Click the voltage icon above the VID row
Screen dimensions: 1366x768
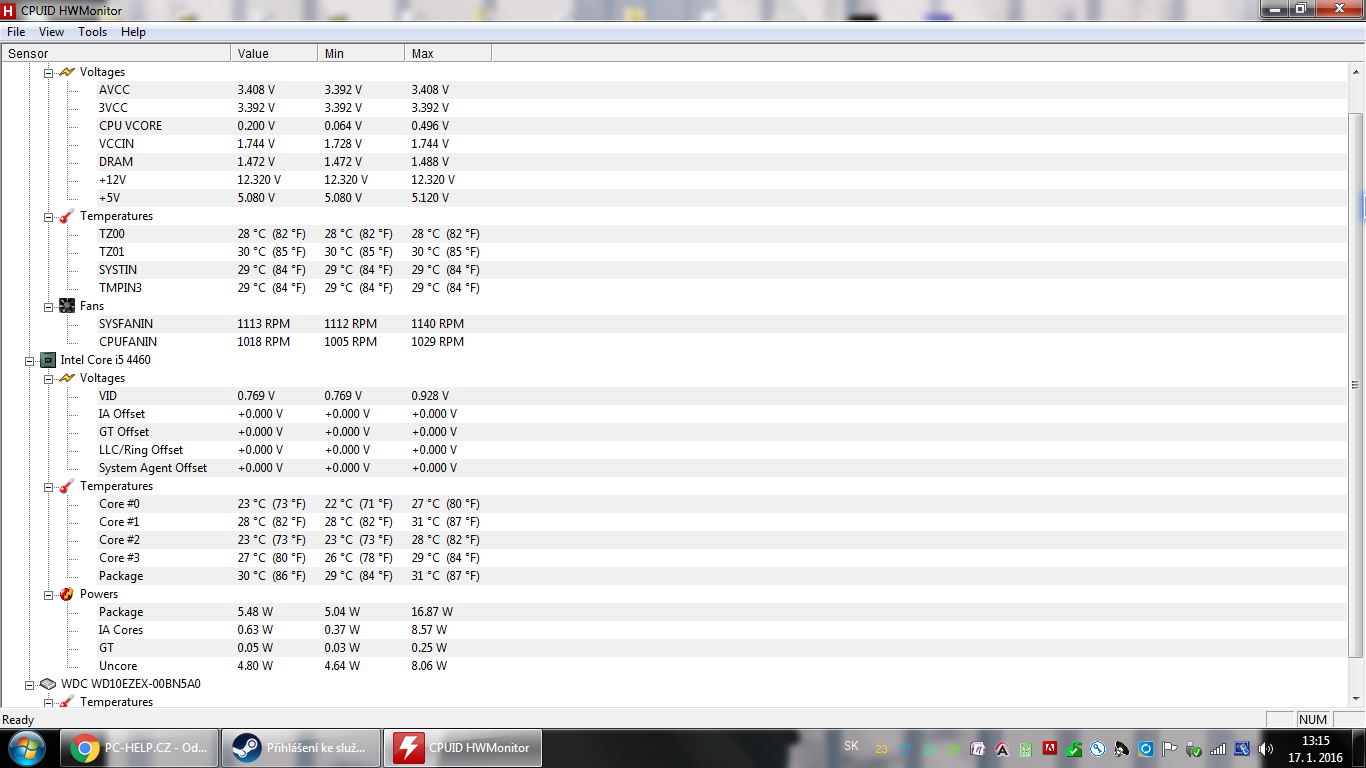coord(67,378)
